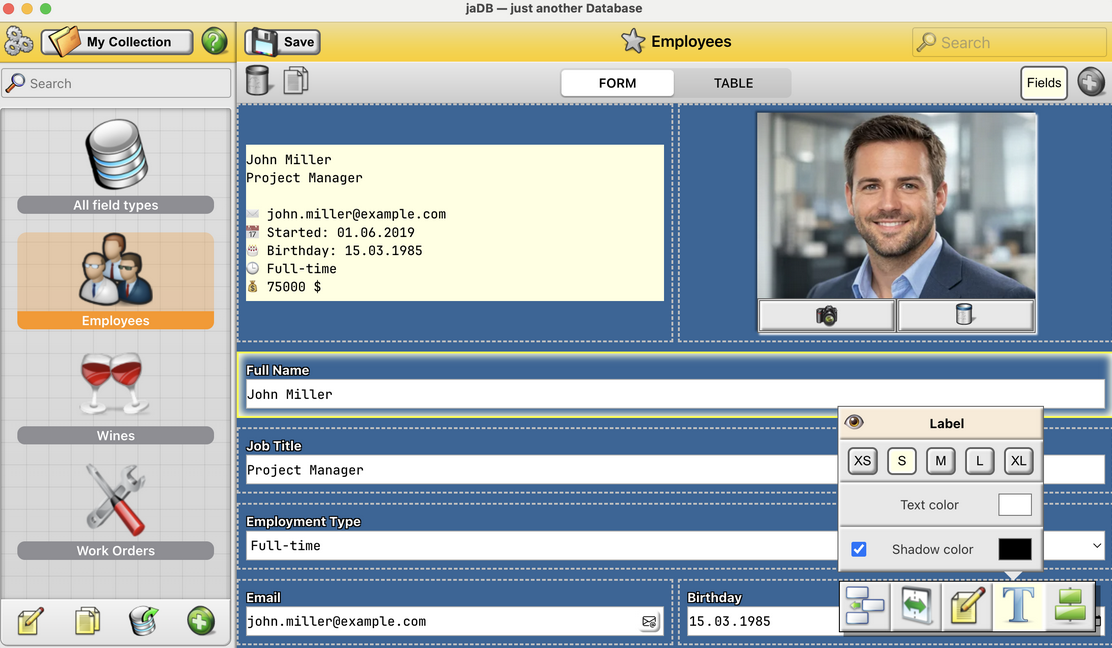Image resolution: width=1112 pixels, height=648 pixels.
Task: Click the Save button
Action: pyautogui.click(x=283, y=42)
